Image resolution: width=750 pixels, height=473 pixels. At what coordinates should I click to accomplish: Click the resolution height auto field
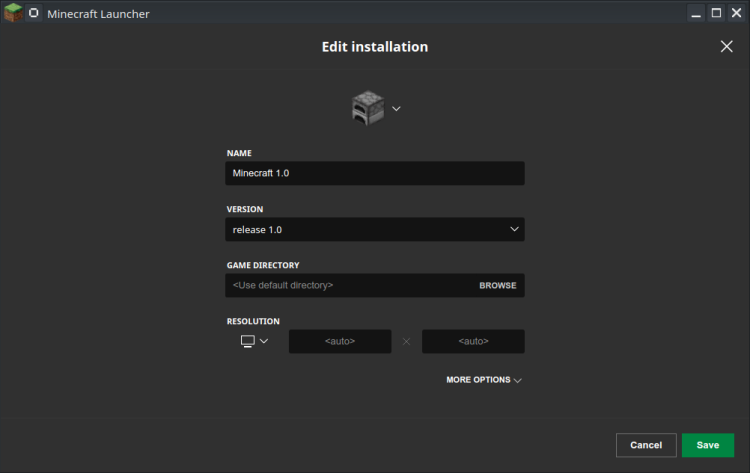tap(473, 341)
